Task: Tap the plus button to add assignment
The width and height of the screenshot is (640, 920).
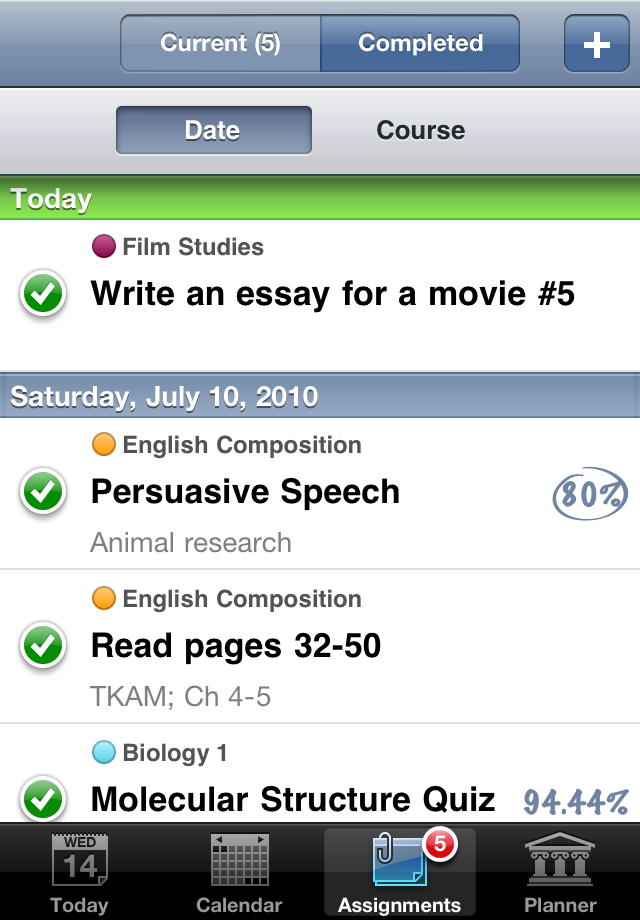Action: (596, 45)
